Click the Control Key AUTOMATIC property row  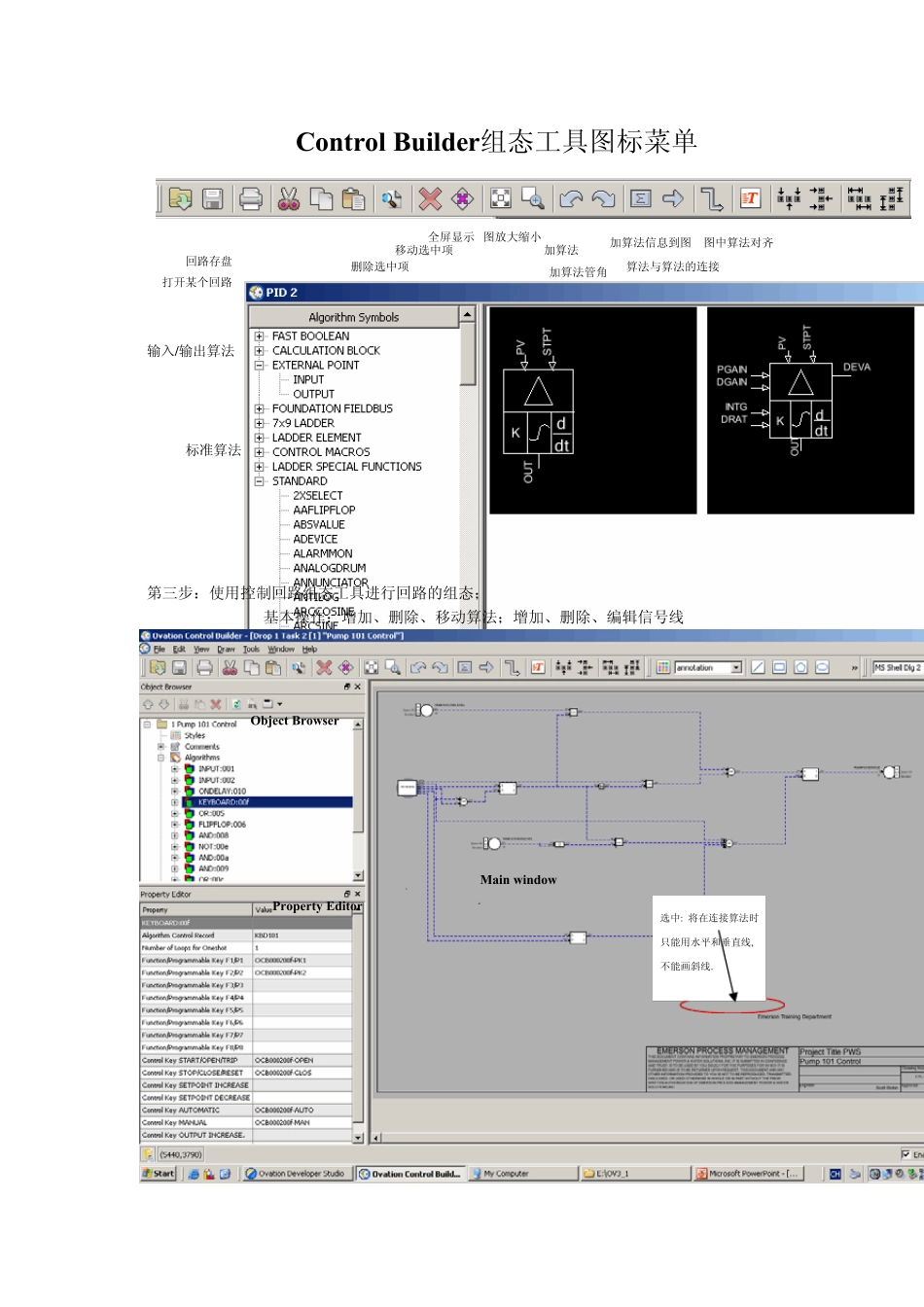click(246, 1110)
